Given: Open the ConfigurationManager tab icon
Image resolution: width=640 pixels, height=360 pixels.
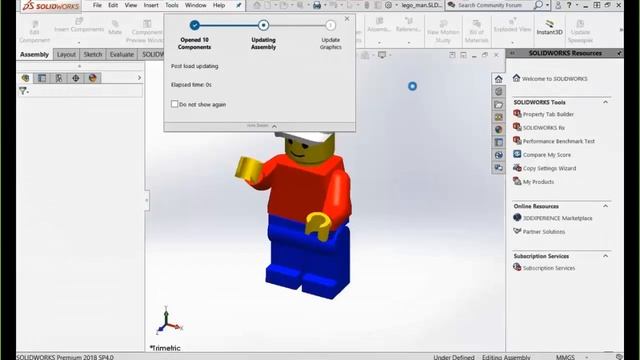Looking at the screenshot, I should click(x=59, y=78).
